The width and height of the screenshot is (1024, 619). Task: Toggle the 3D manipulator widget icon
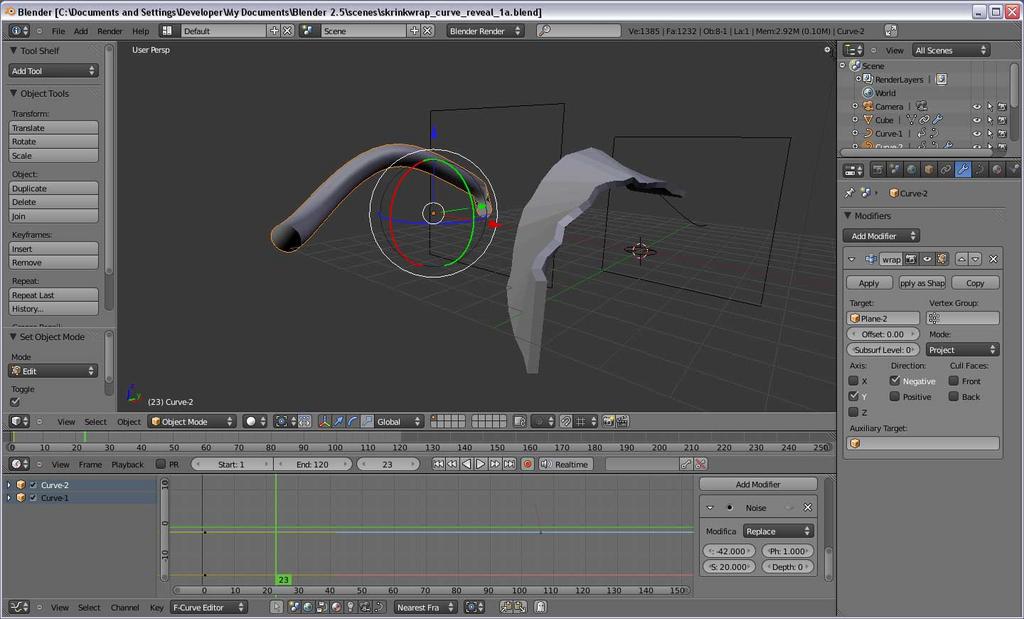[x=325, y=422]
